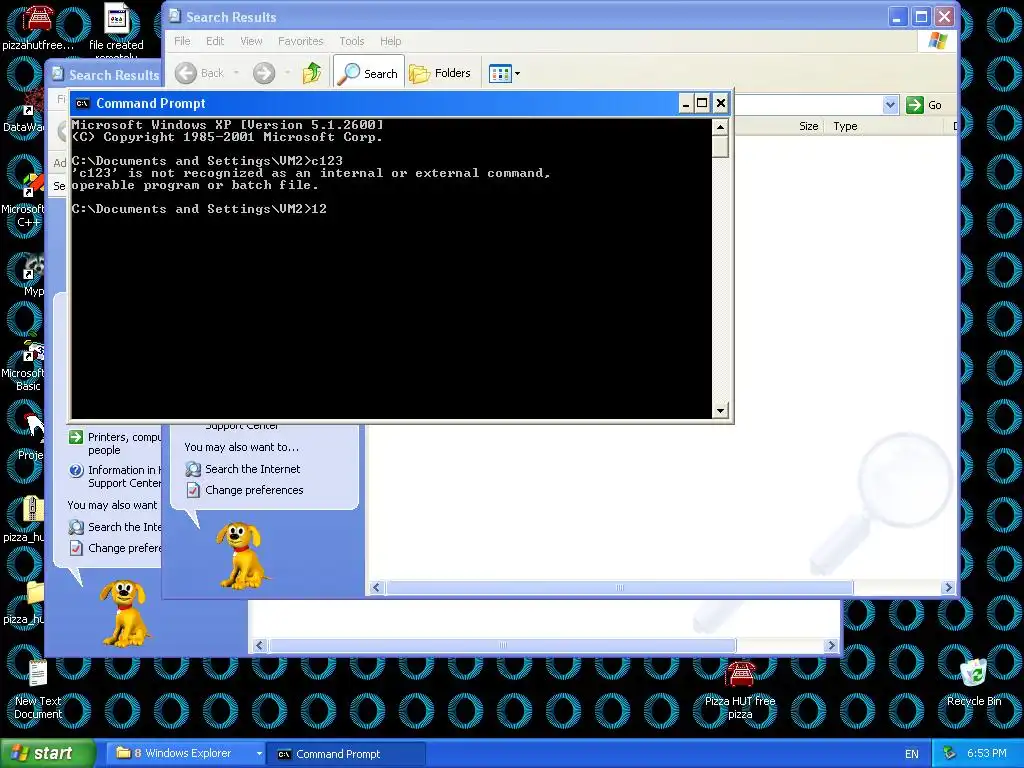
Task: Click the Go button next to address bar
Action: (924, 104)
